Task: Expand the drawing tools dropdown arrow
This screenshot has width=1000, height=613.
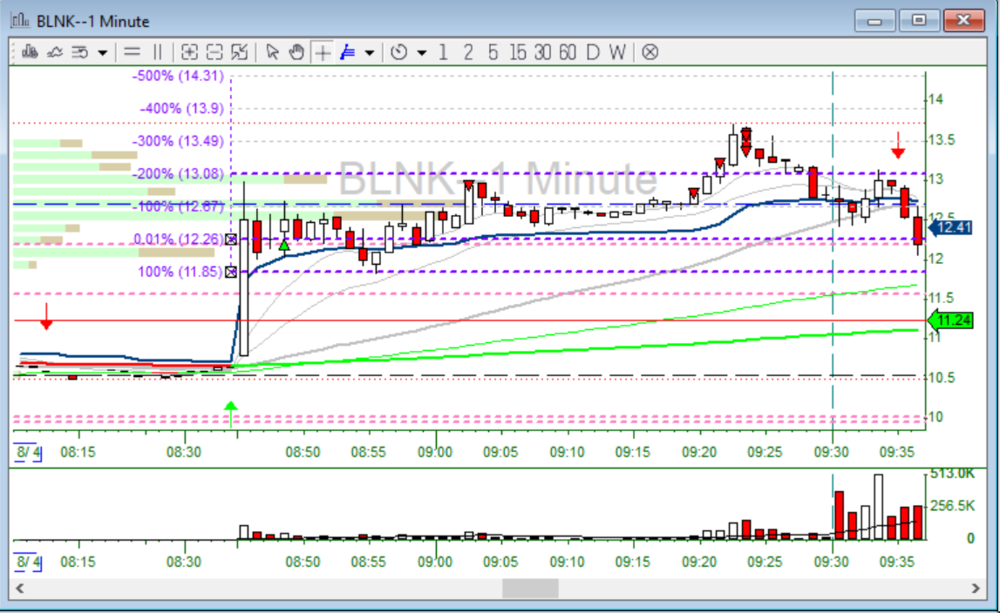Action: pyautogui.click(x=370, y=52)
